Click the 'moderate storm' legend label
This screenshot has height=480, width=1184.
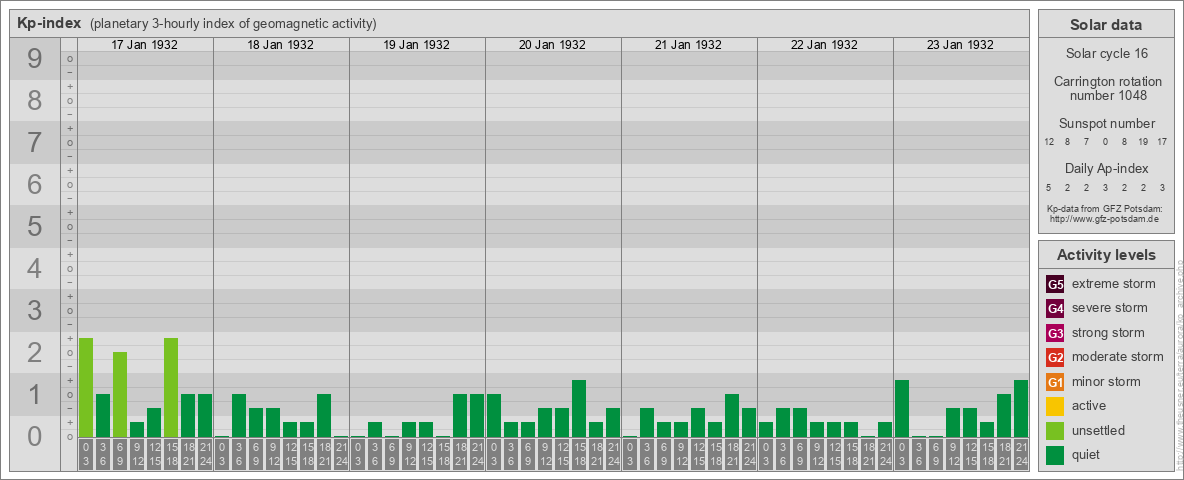(1118, 357)
